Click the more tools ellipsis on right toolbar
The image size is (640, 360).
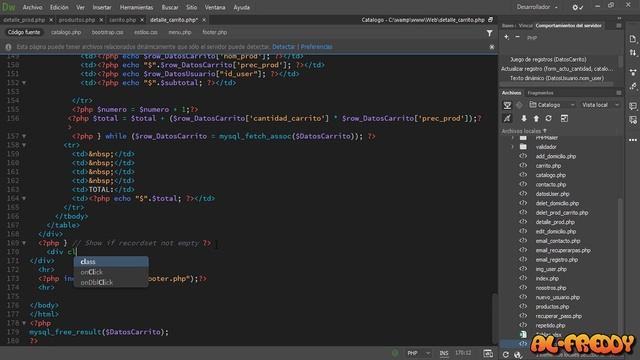click(633, 140)
